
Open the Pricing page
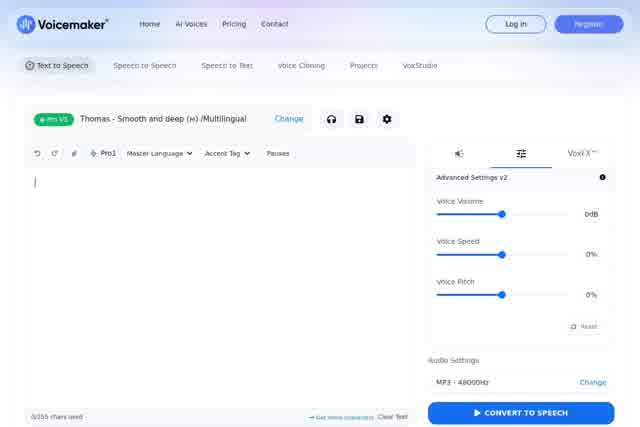click(x=234, y=24)
